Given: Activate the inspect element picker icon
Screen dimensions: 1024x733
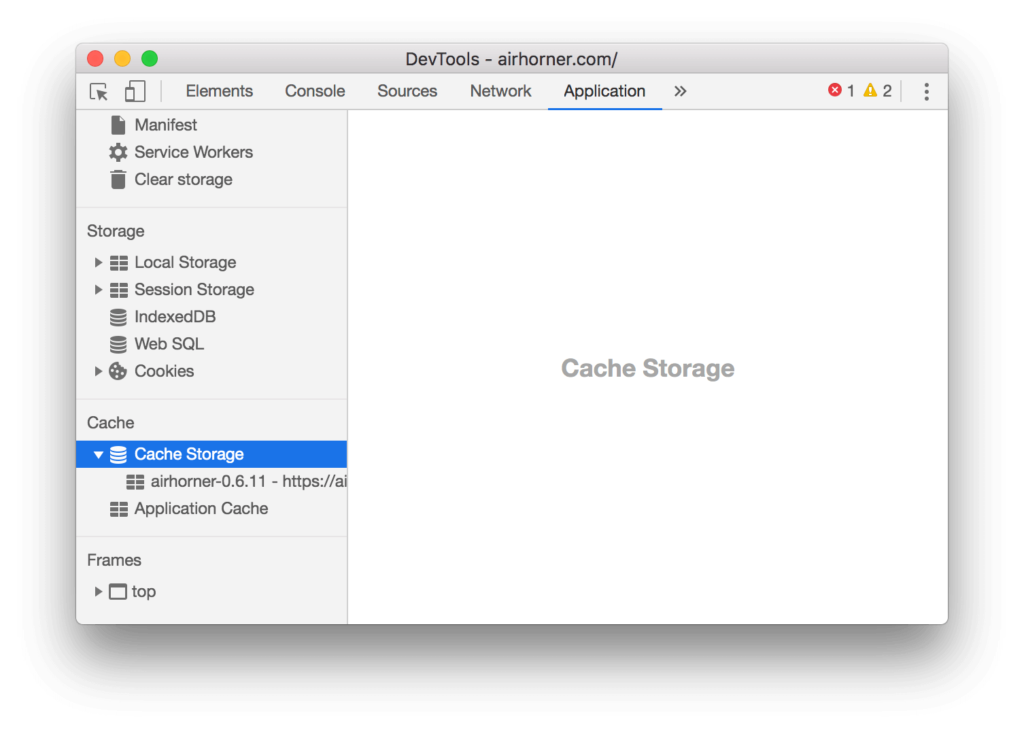Looking at the screenshot, I should coord(99,91).
